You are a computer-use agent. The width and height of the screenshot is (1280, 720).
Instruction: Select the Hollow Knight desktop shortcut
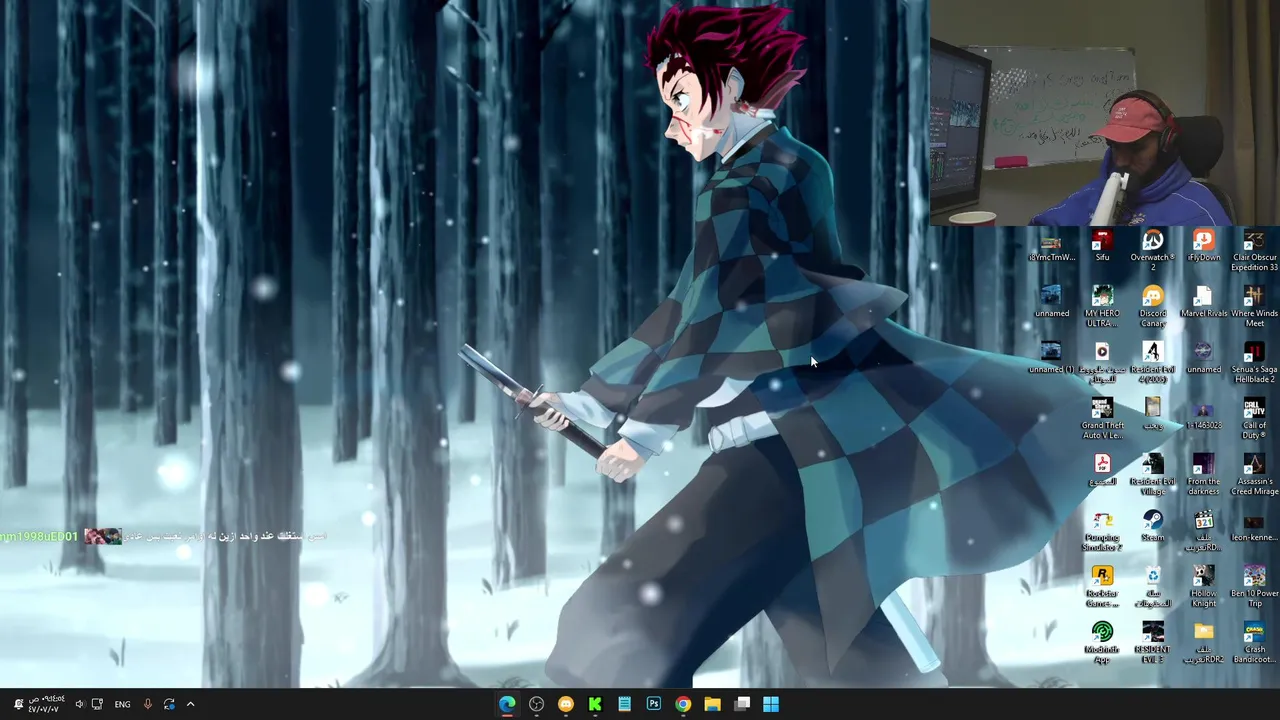click(x=1203, y=587)
